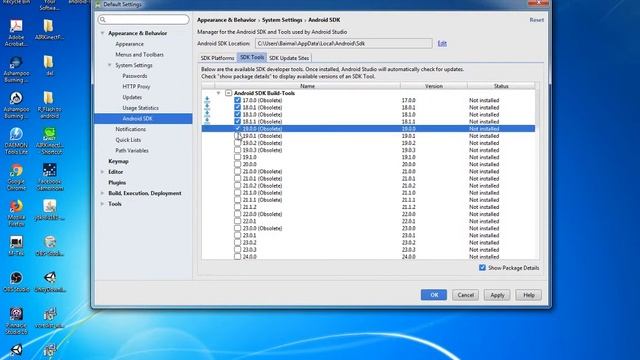The width and height of the screenshot is (640, 360).
Task: Open Notifications settings
Action: (131, 129)
